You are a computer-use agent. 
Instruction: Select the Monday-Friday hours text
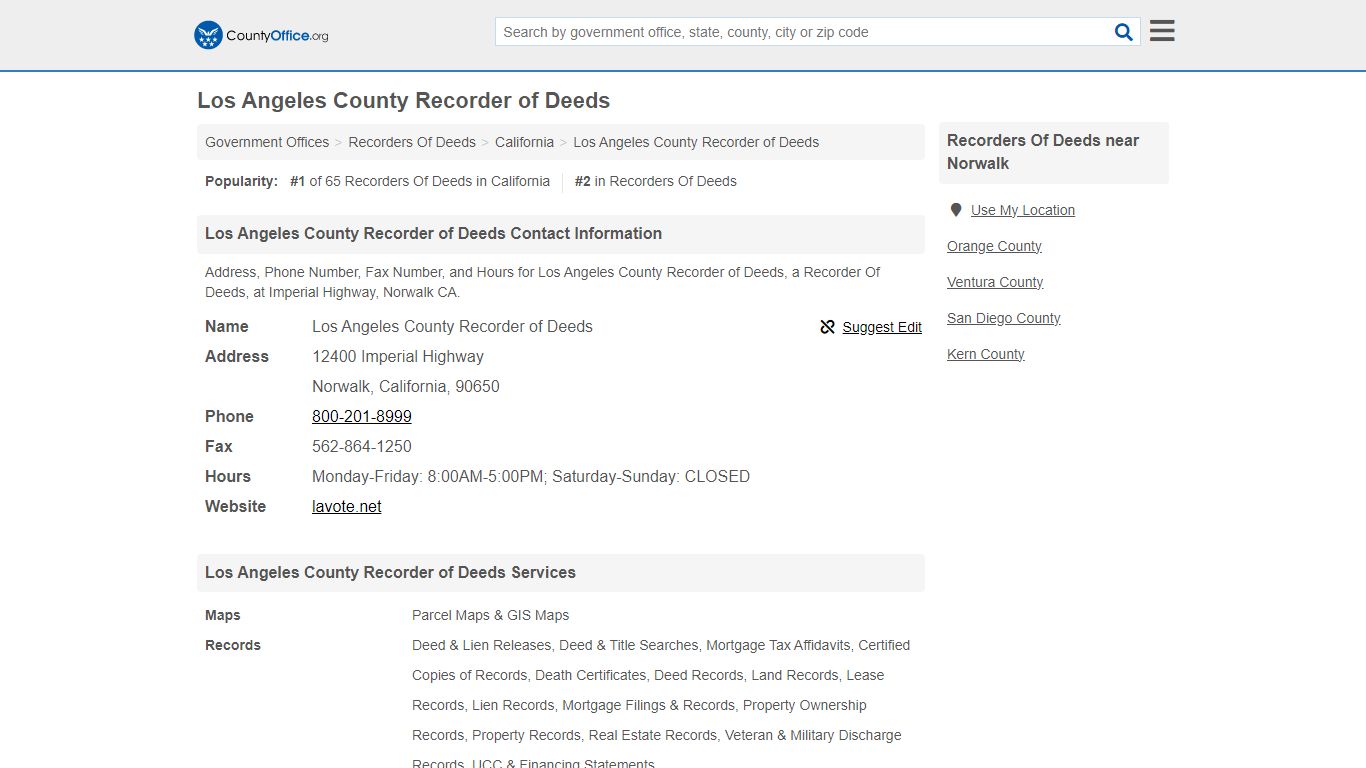click(x=531, y=476)
